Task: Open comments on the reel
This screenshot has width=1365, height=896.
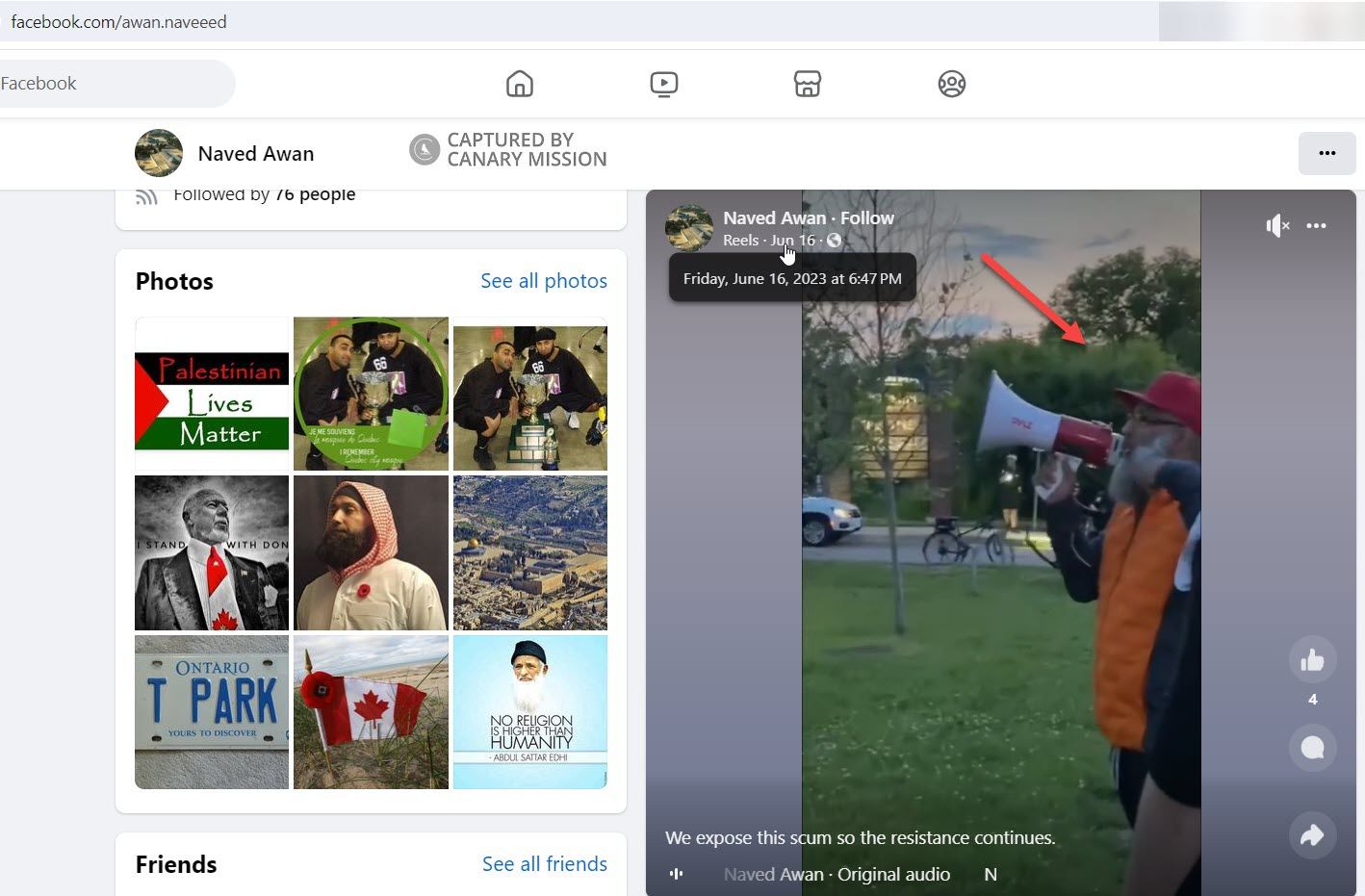Action: [x=1312, y=748]
